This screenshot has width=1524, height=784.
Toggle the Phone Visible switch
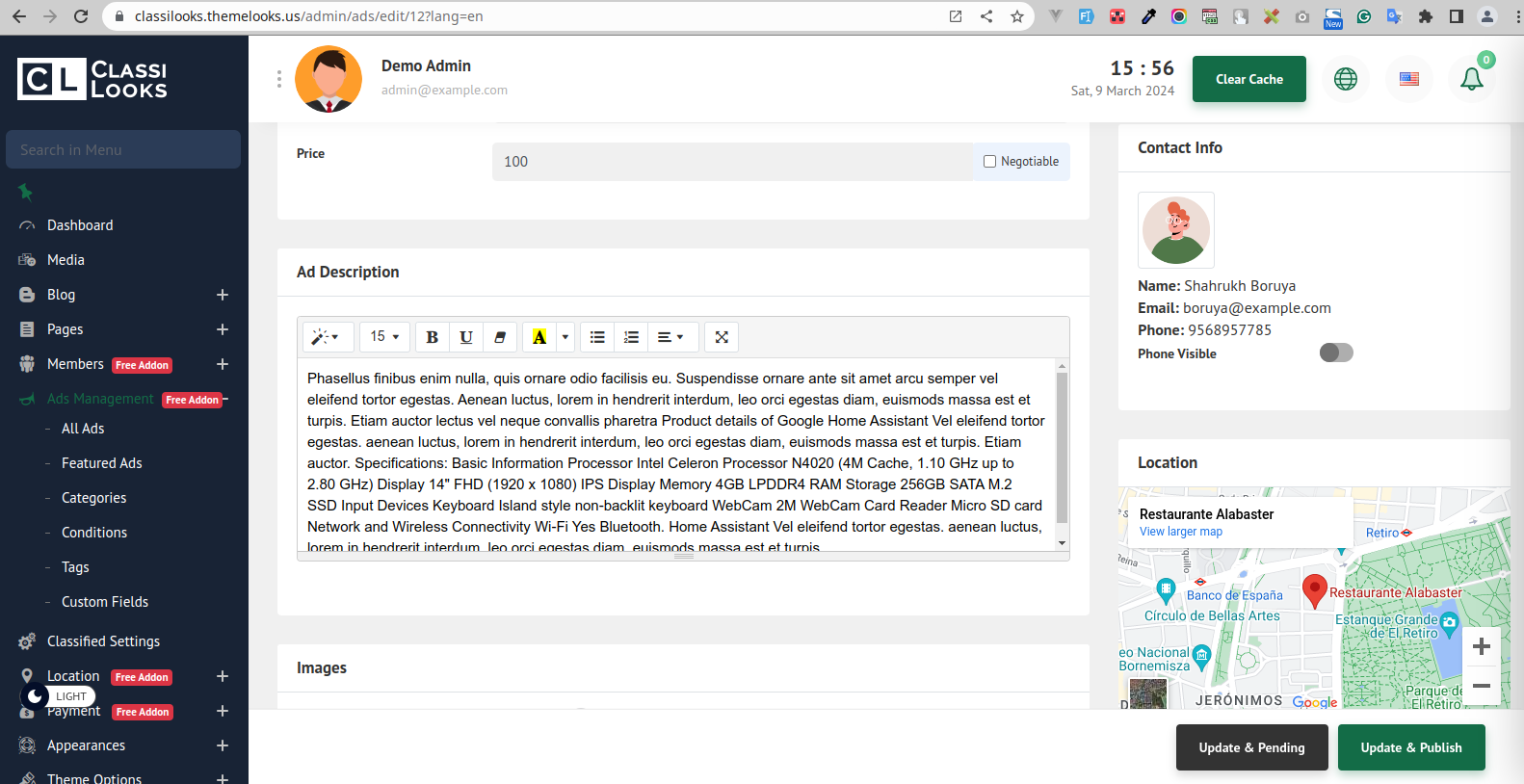[1336, 353]
